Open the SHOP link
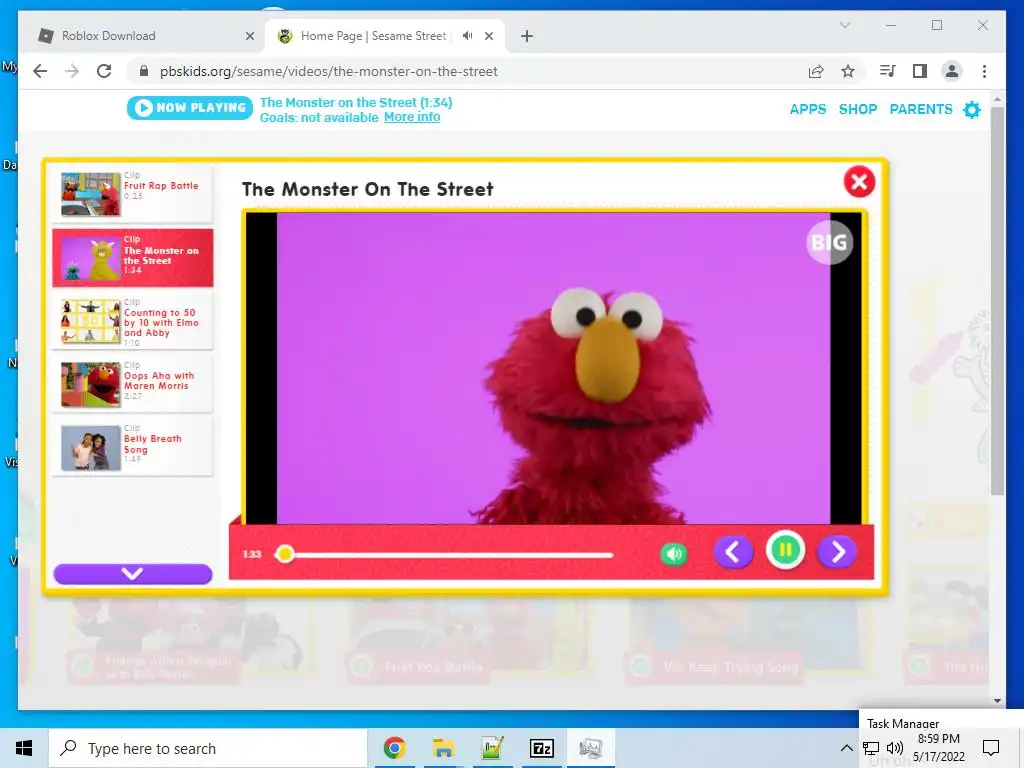The height and width of the screenshot is (768, 1024). point(857,109)
